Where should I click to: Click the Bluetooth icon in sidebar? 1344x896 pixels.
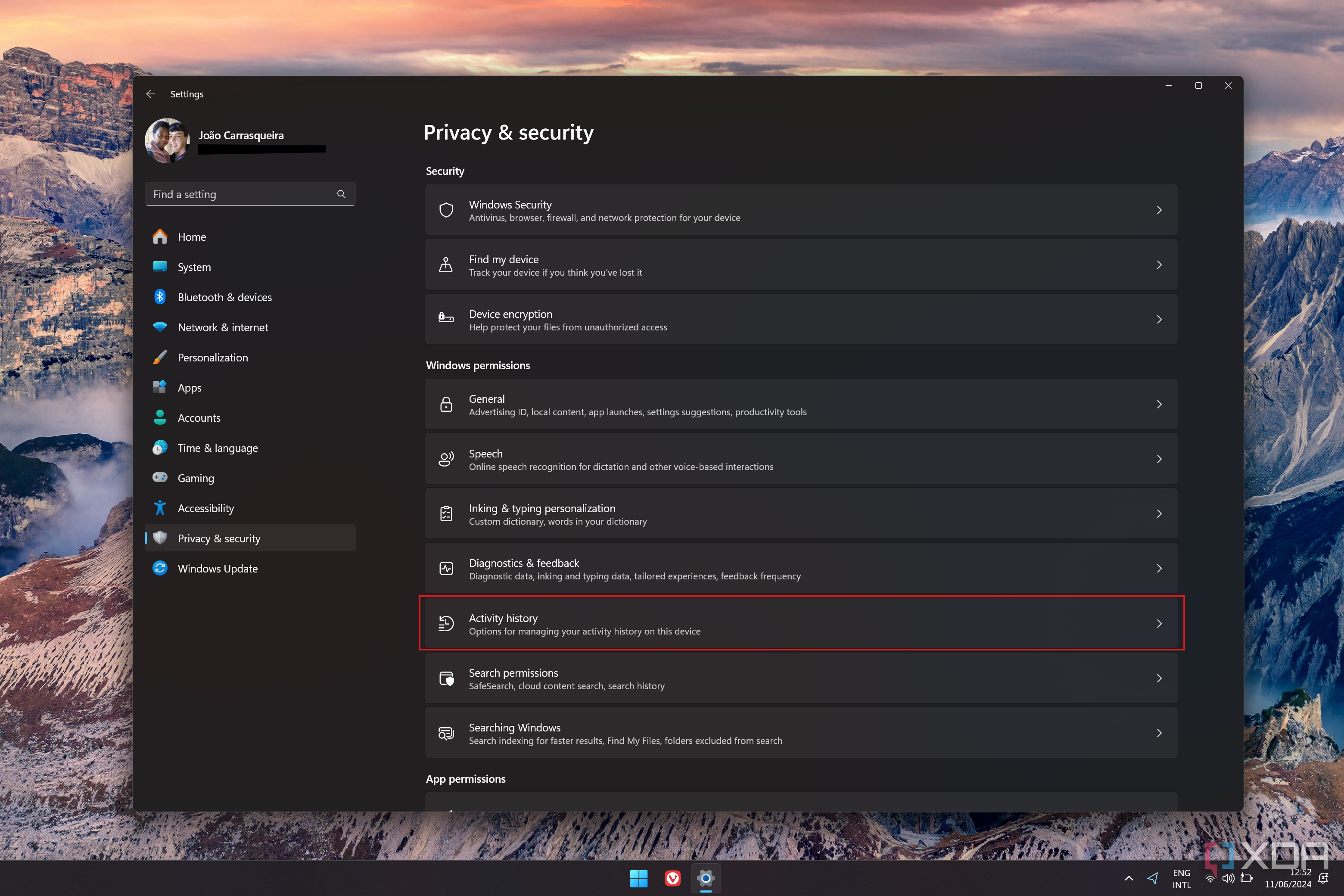click(x=160, y=296)
